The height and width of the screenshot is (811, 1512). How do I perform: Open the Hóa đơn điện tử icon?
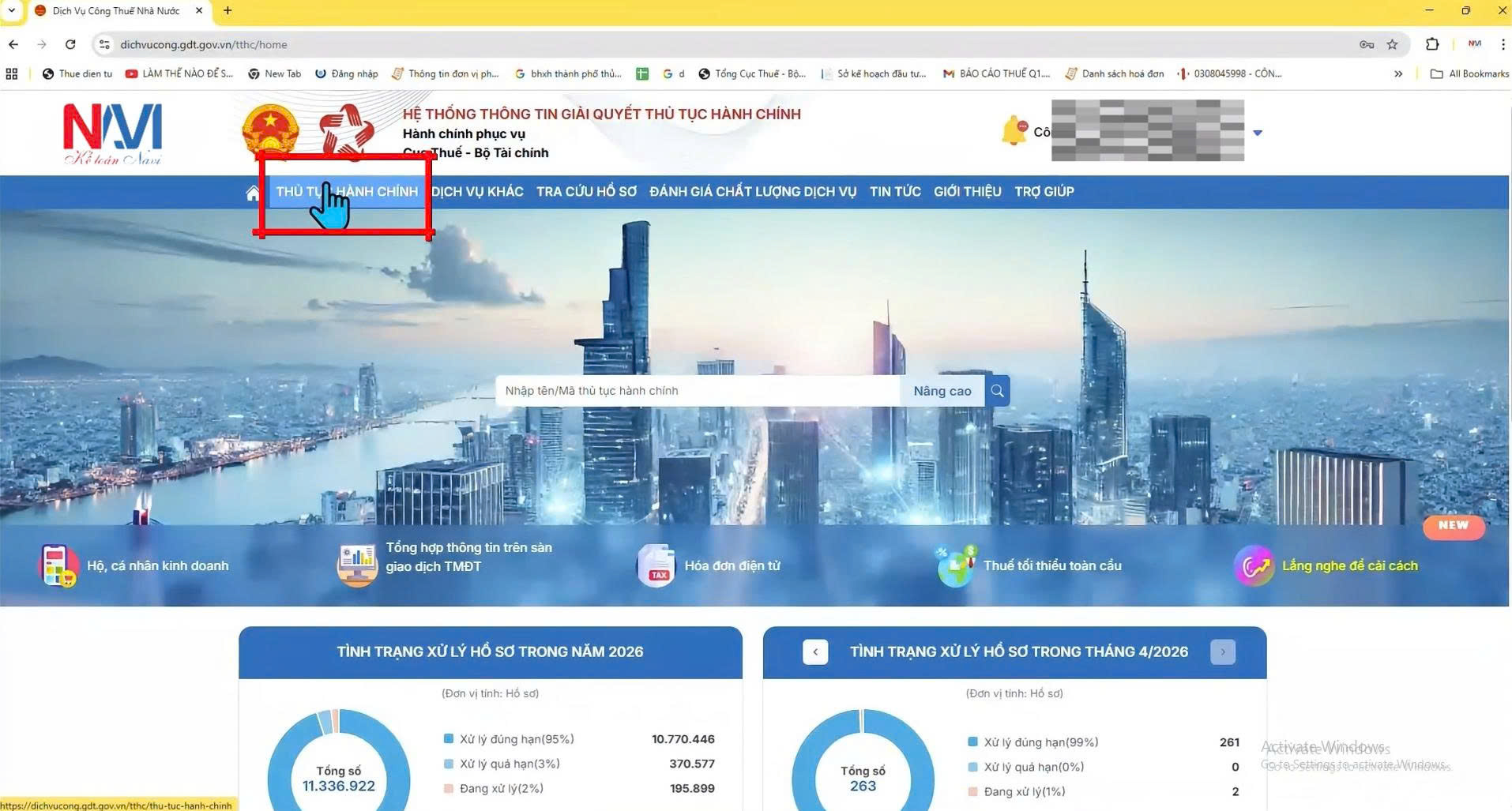(x=656, y=565)
